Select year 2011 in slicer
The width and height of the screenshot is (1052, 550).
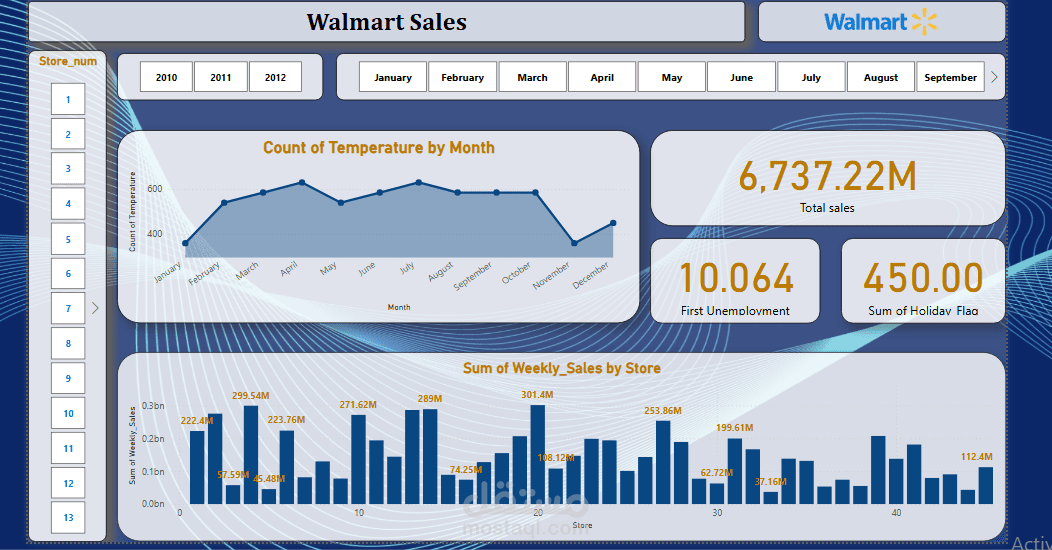[221, 77]
